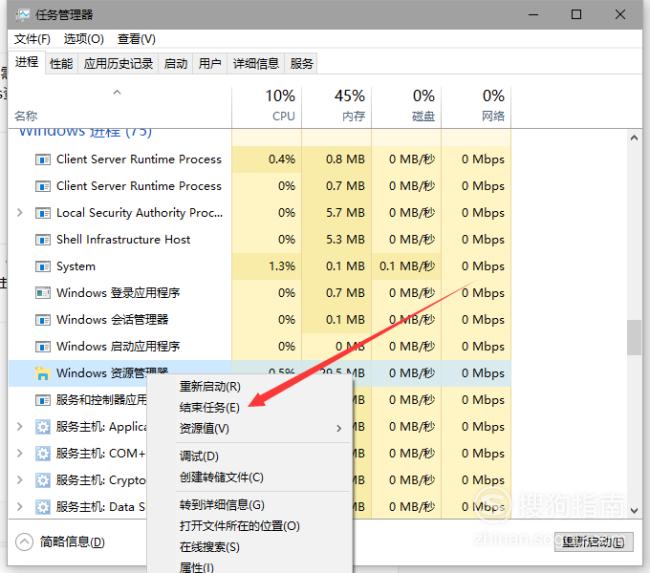Collapse view with 简略信息 arrow icon
Viewport: 650px width, 573px height.
tap(24, 541)
